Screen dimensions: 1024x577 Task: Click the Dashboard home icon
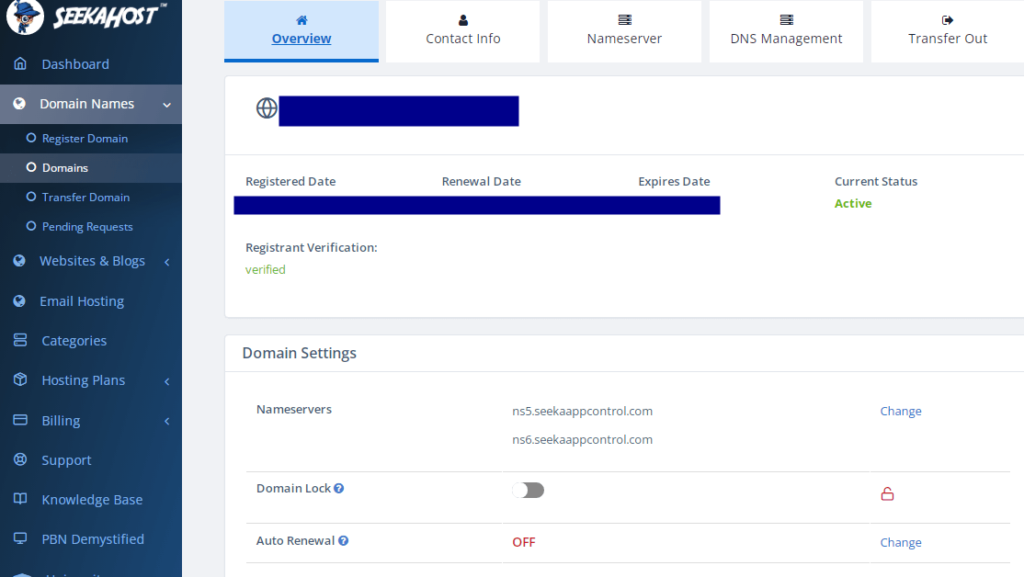[20, 63]
